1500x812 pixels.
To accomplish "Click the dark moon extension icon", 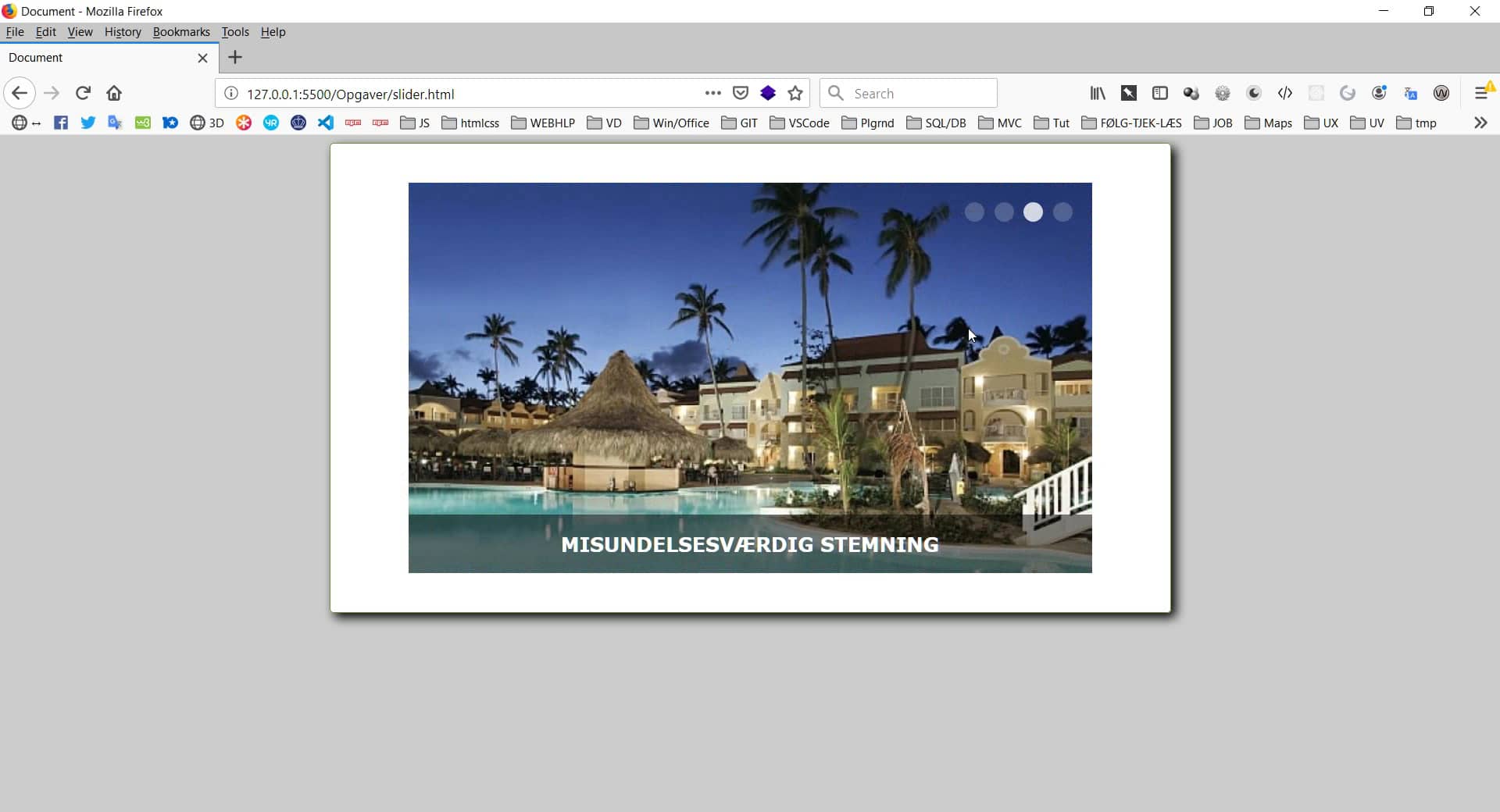I will pyautogui.click(x=1254, y=94).
